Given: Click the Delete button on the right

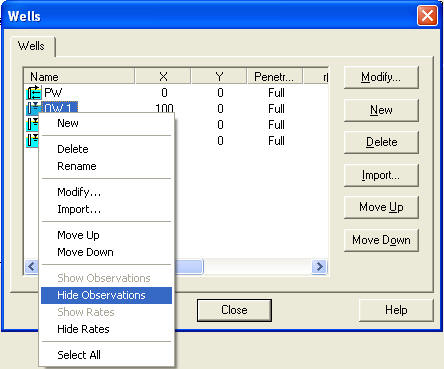Looking at the screenshot, I should pyautogui.click(x=381, y=142).
